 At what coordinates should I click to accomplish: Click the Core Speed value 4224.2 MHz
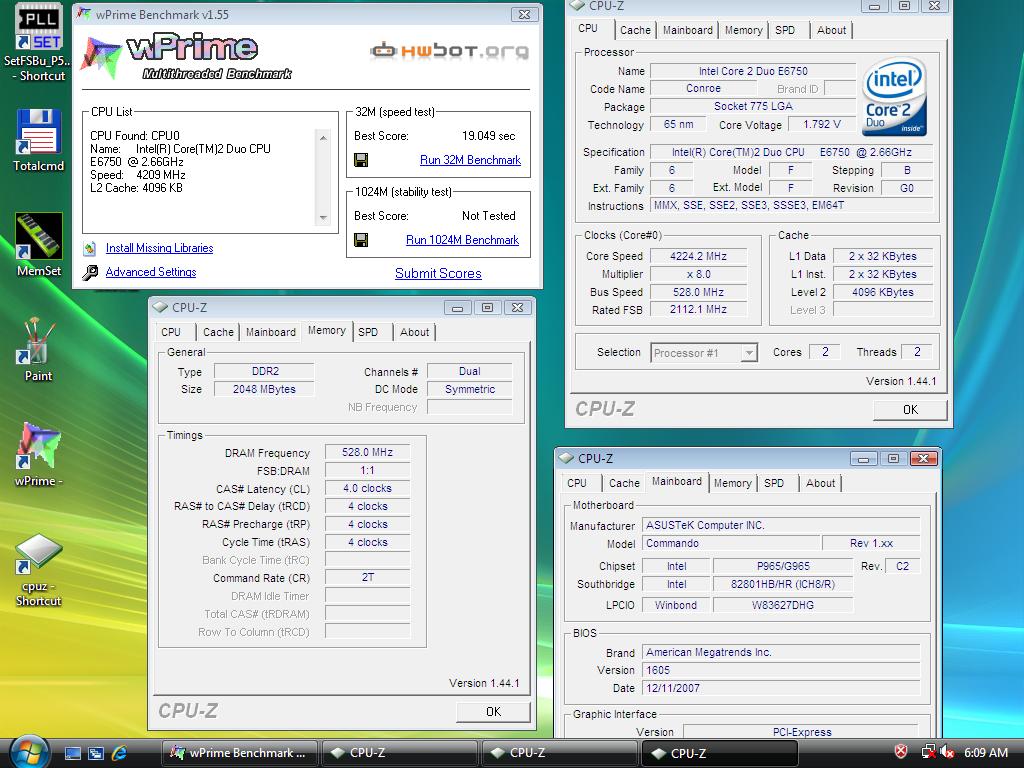(698, 257)
